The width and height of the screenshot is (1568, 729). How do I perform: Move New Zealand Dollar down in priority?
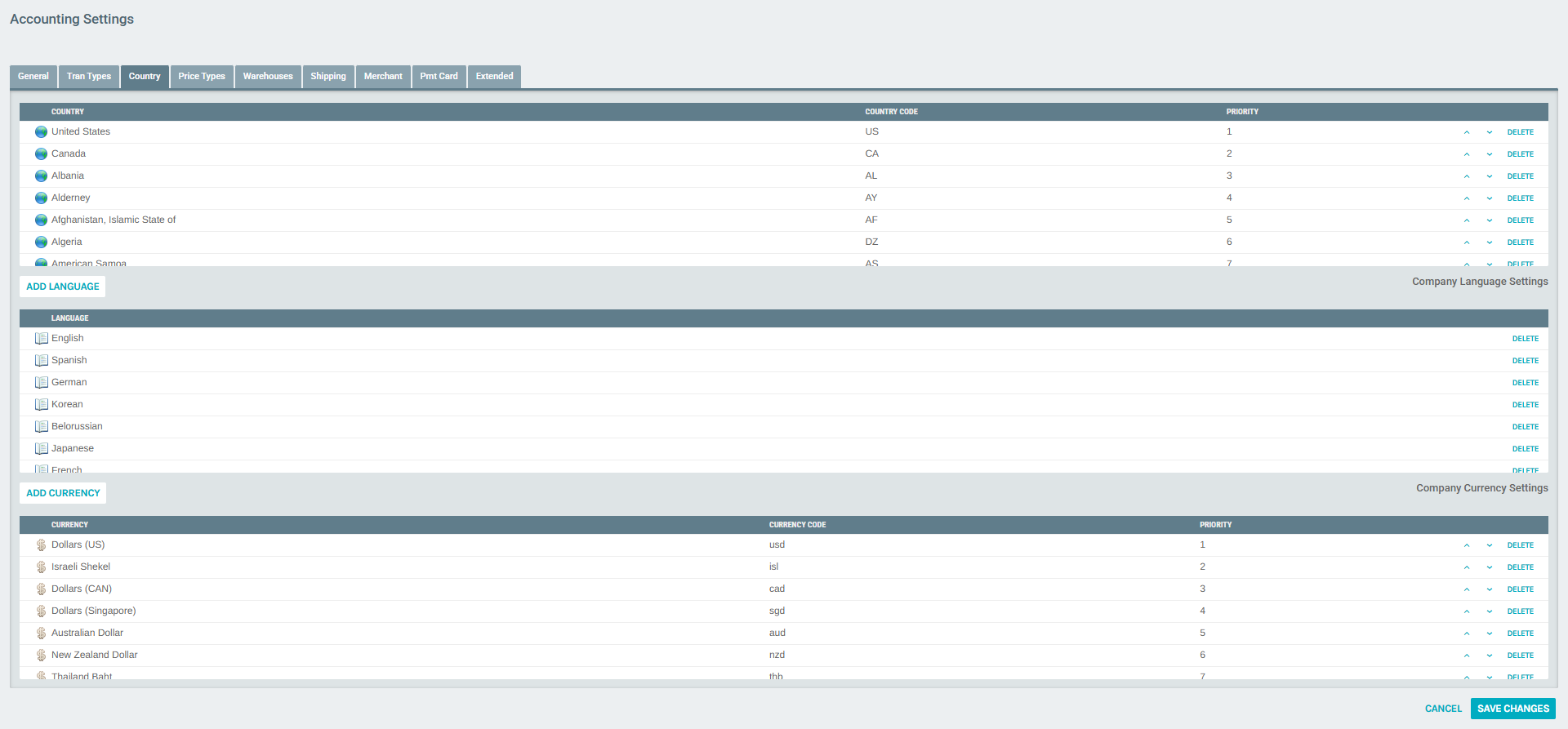click(x=1490, y=656)
